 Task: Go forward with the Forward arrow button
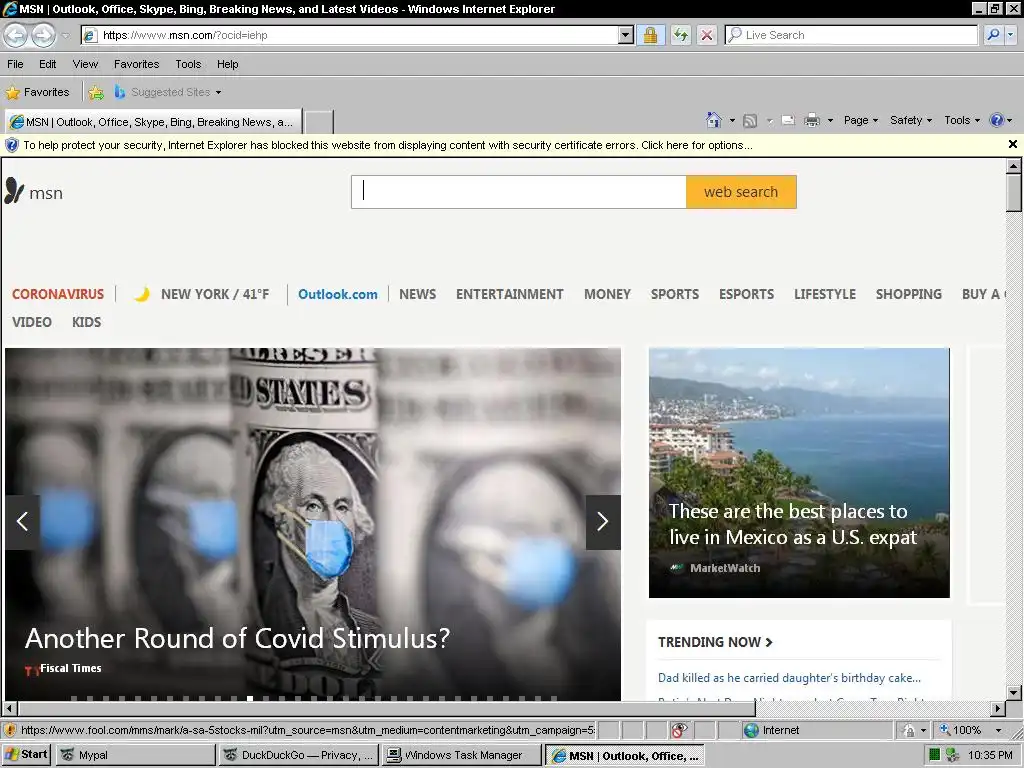(44, 35)
